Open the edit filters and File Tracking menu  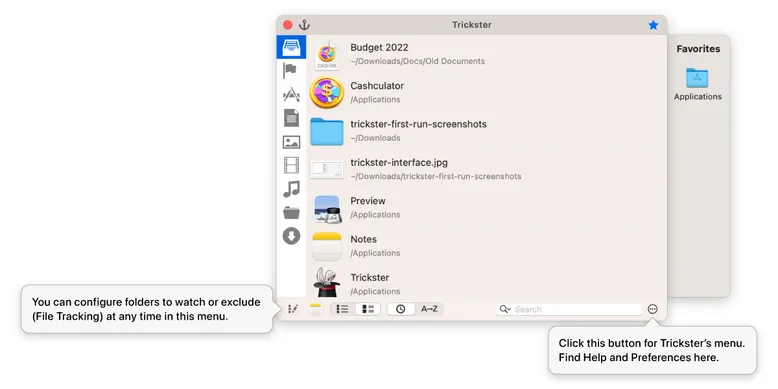pos(293,309)
